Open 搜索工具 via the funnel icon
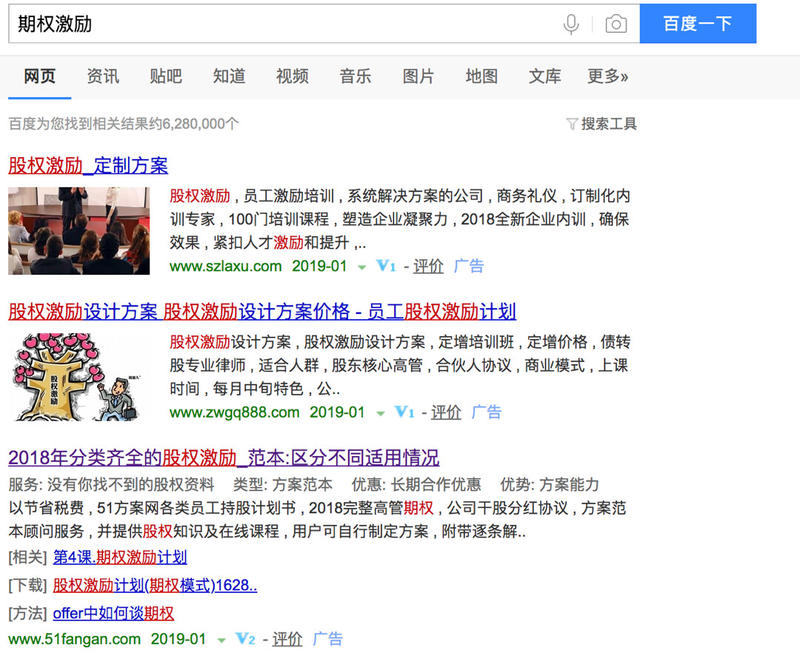The width and height of the screenshot is (800, 656). pos(572,122)
